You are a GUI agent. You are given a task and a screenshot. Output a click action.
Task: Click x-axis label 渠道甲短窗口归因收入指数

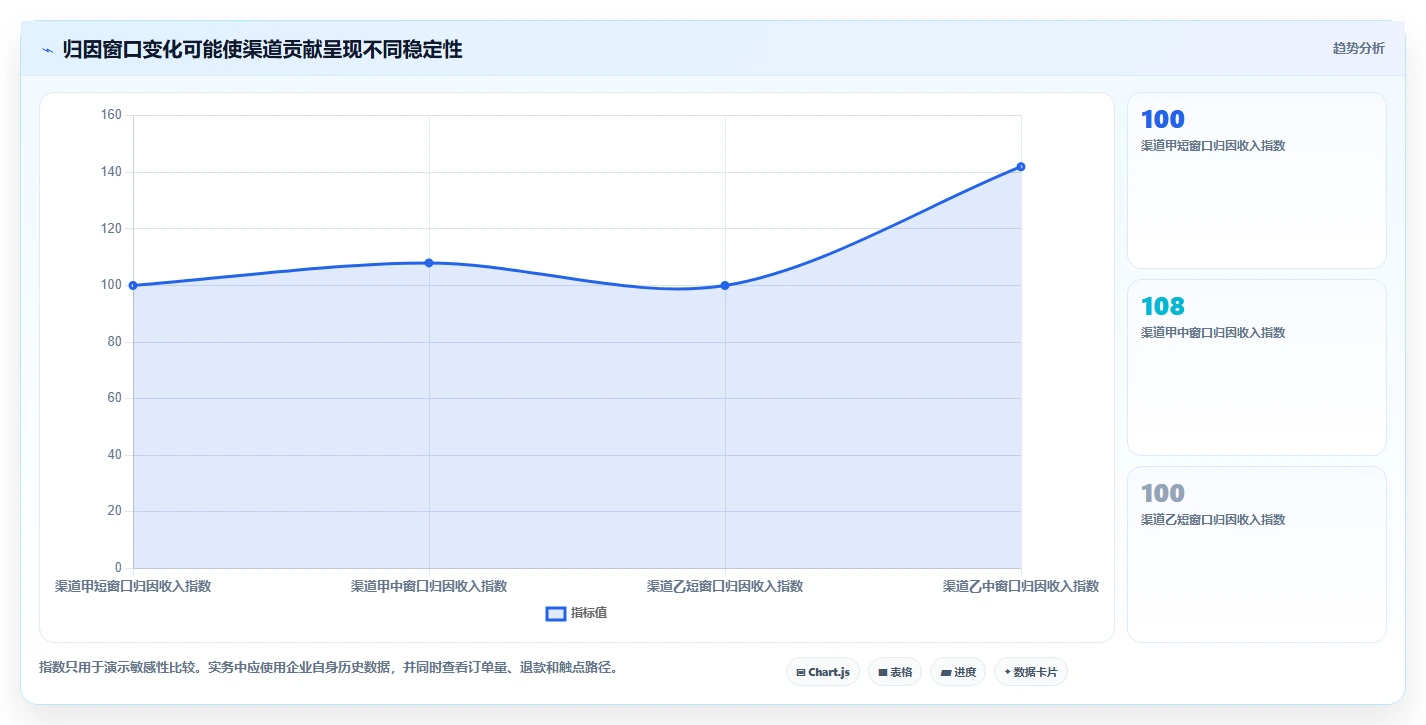click(133, 586)
